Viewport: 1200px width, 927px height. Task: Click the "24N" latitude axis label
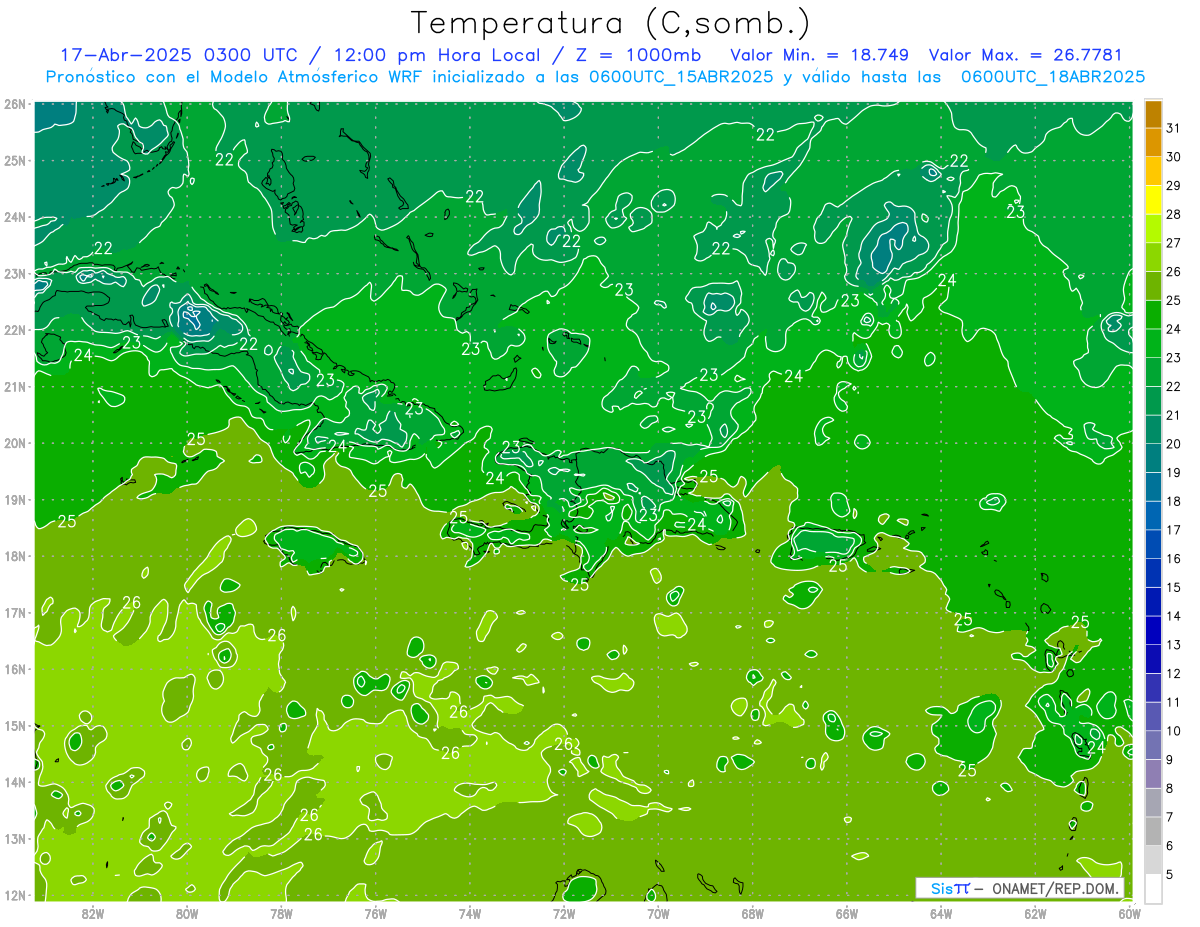tap(14, 217)
